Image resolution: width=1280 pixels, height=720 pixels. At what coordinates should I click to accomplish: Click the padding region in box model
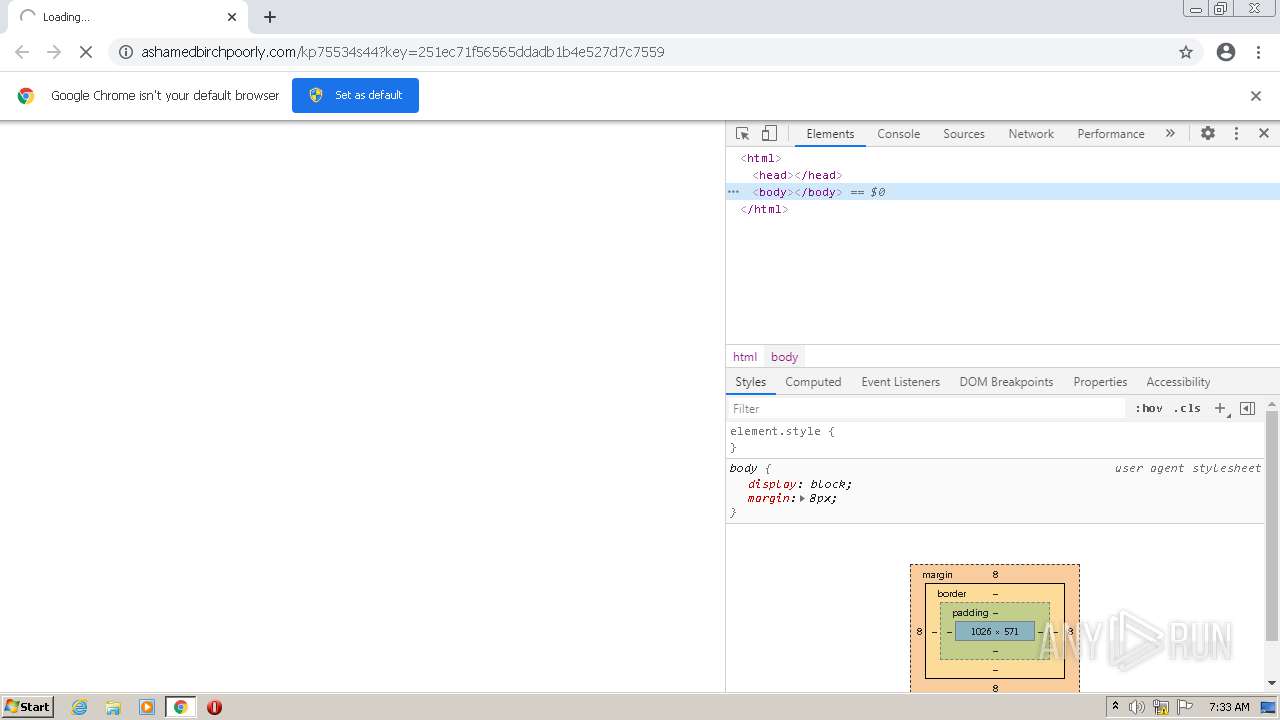(970, 612)
